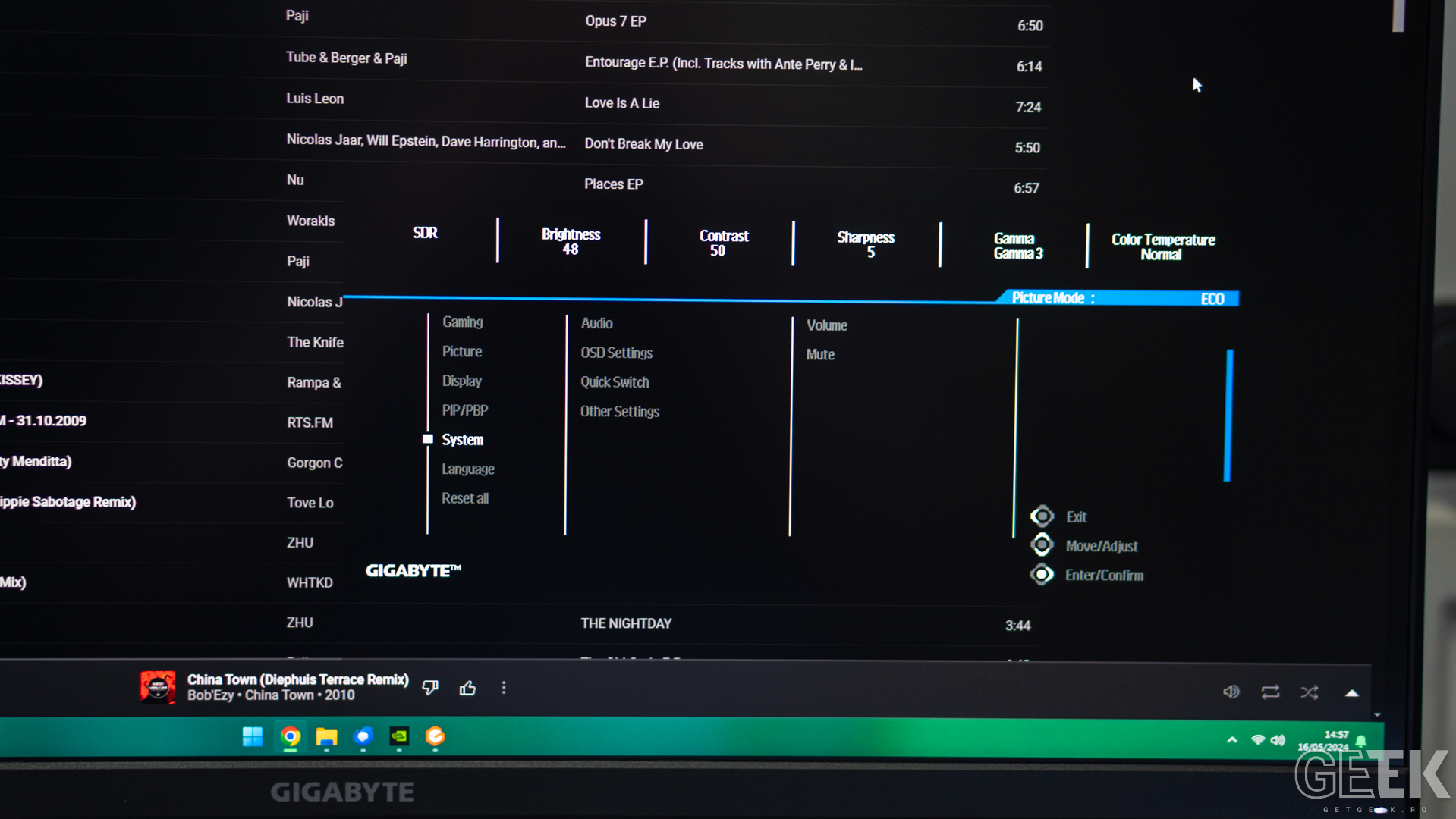Open the Windows Start menu

click(x=253, y=736)
